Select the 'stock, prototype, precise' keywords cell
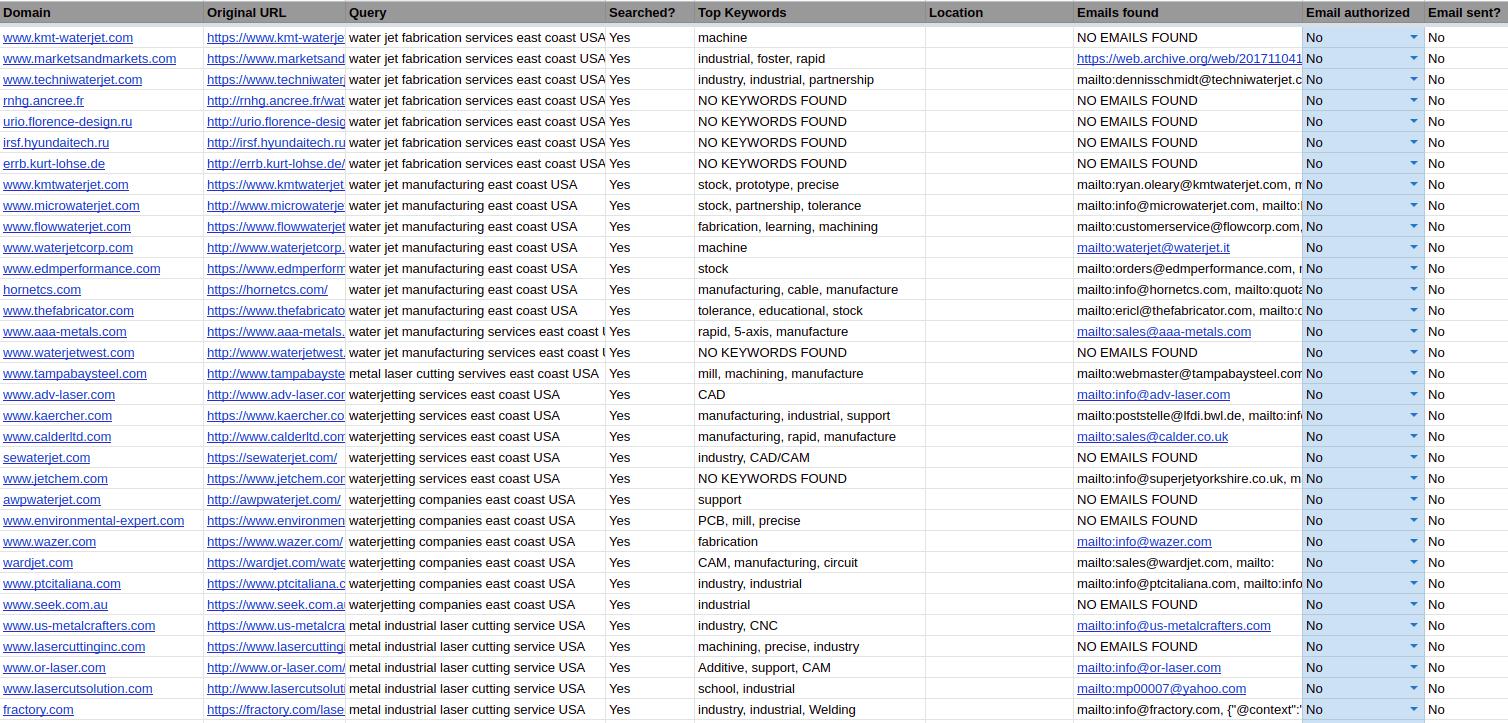This screenshot has width=1508, height=723. 810,184
